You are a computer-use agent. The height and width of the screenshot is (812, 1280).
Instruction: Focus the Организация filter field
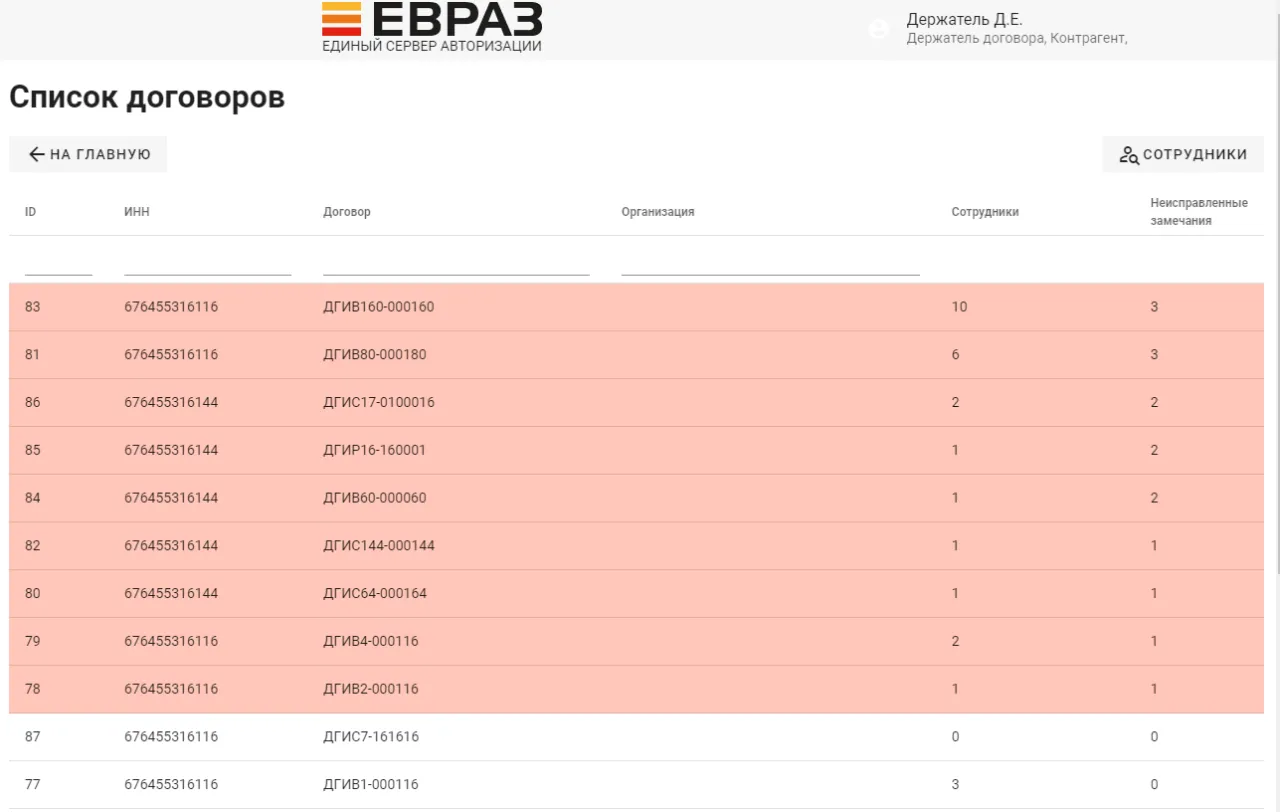[x=770, y=264]
